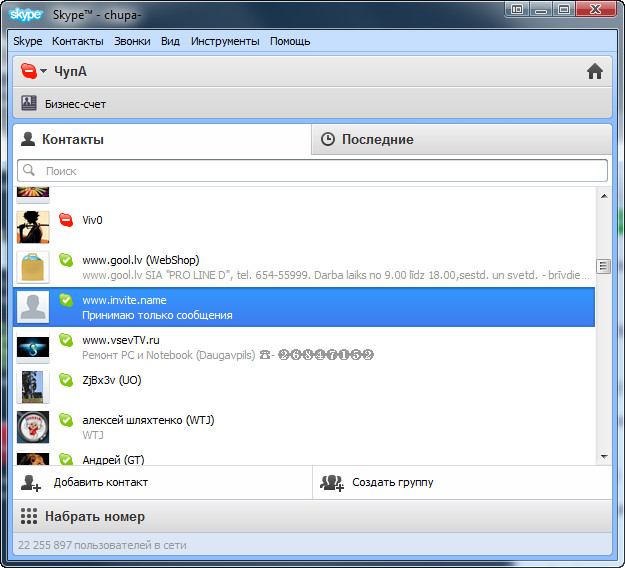Click the default avatar of www.invite.name

click(x=33, y=307)
